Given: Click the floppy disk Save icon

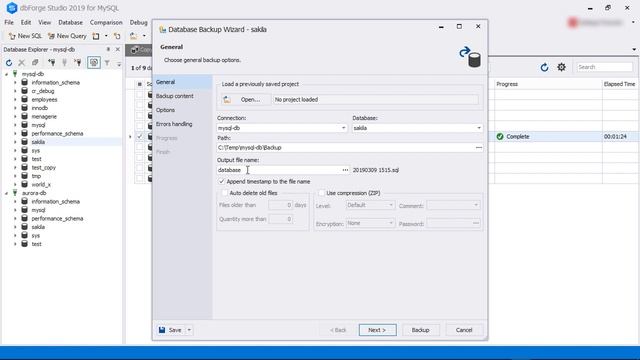Looking at the screenshot, I should [x=162, y=330].
